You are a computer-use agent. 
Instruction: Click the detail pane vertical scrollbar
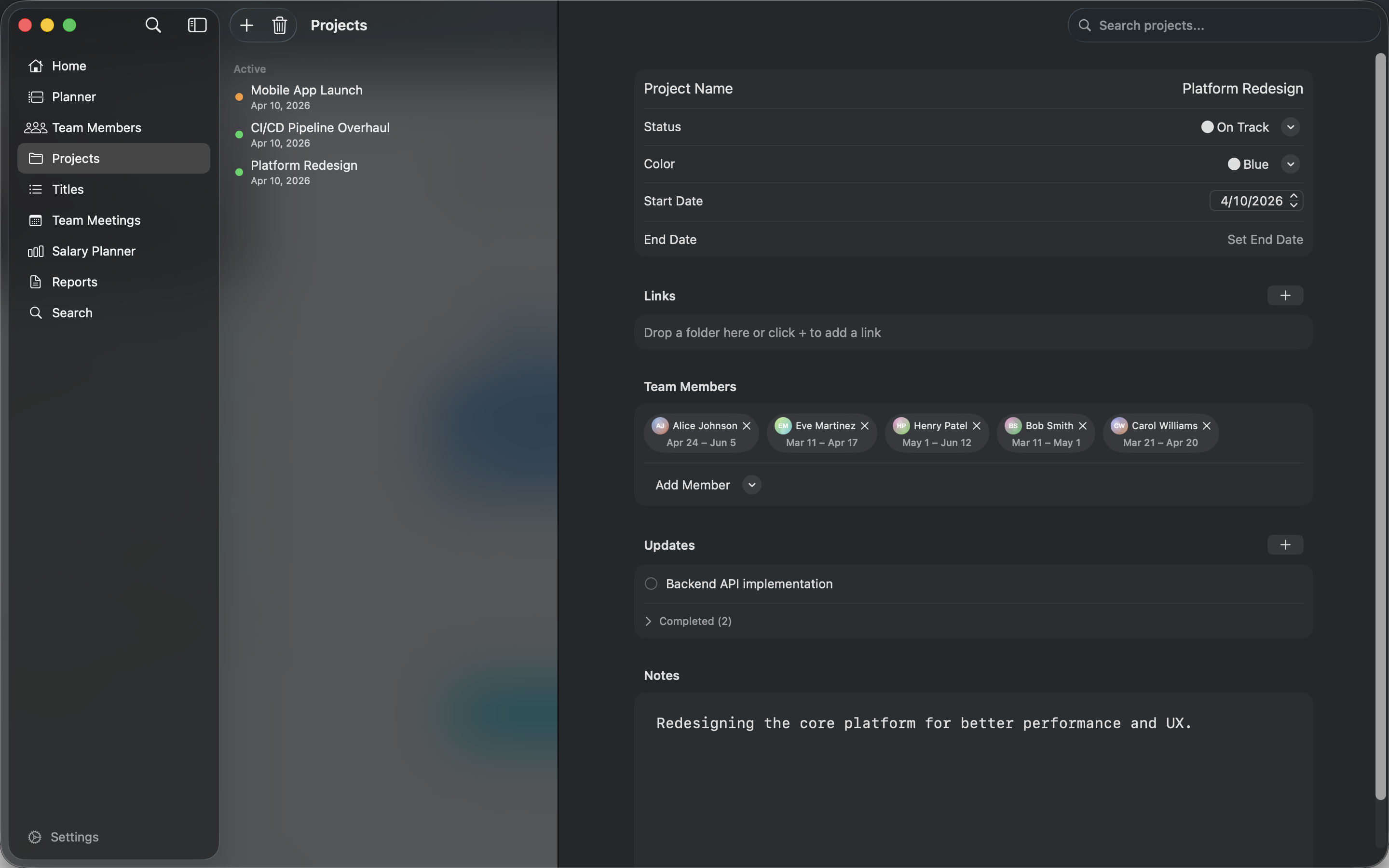click(x=1380, y=426)
